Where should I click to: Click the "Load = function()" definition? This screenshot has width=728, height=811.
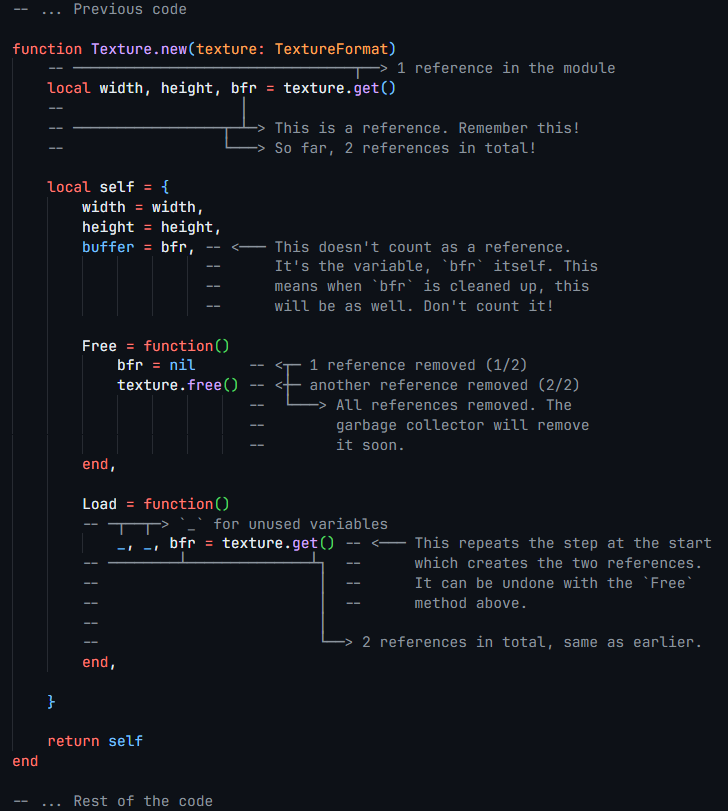coord(156,504)
